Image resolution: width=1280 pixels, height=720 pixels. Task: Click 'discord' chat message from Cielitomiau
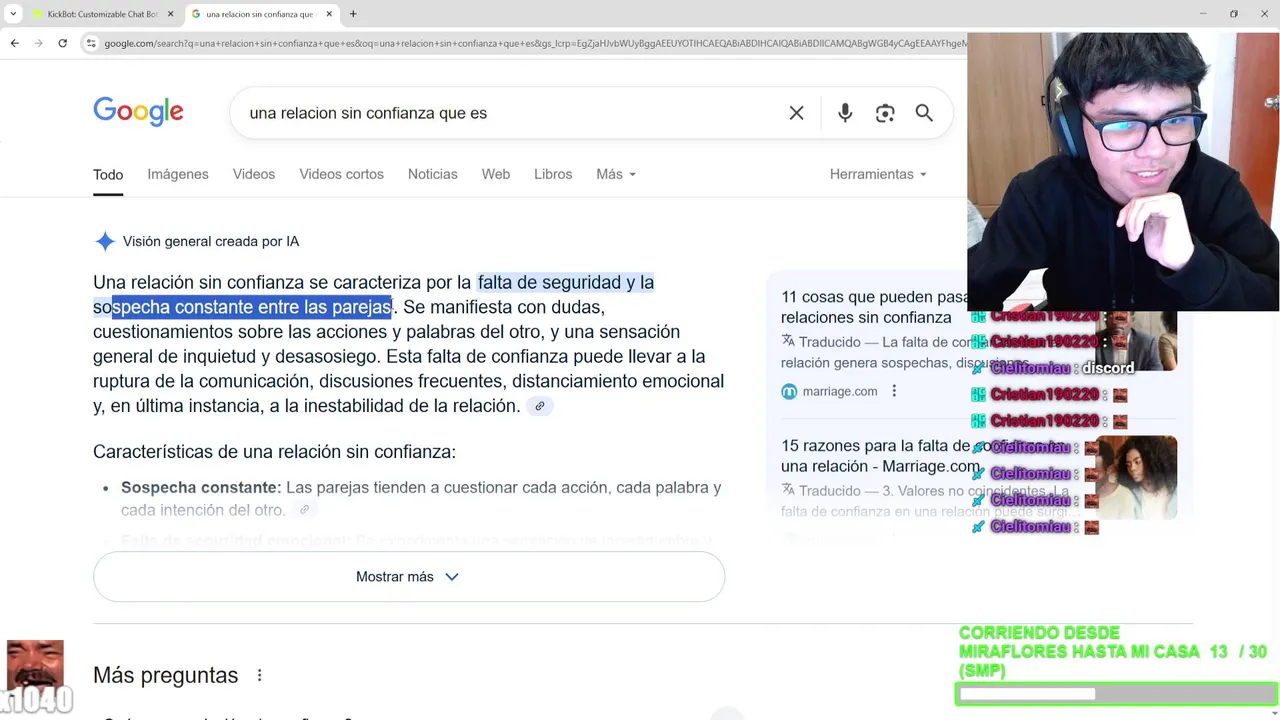pyautogui.click(x=1107, y=368)
